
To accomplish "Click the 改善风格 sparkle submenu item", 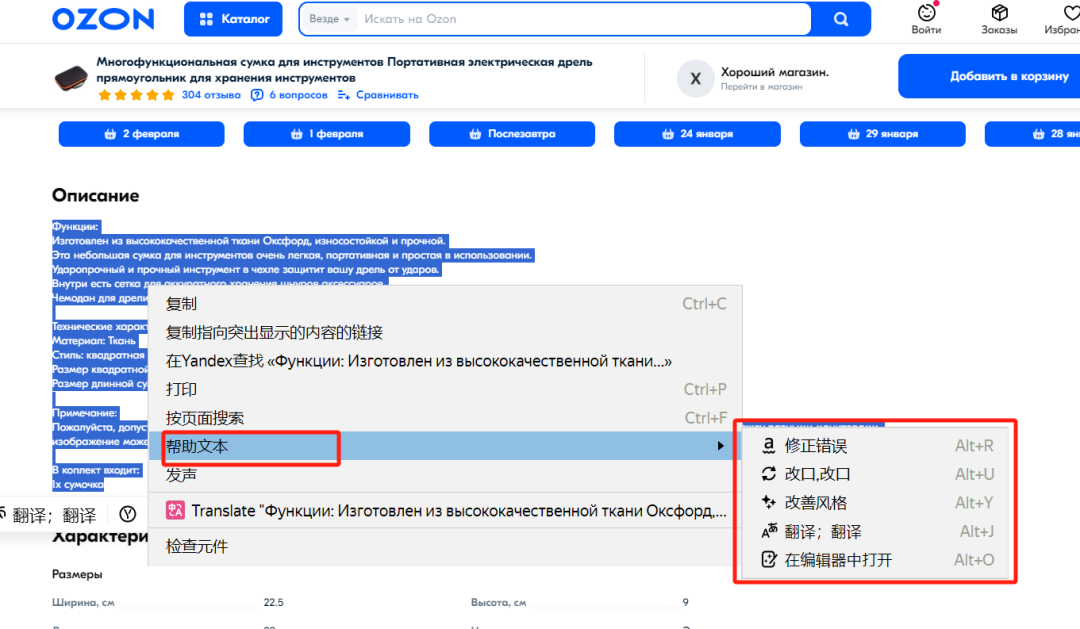I will (875, 503).
